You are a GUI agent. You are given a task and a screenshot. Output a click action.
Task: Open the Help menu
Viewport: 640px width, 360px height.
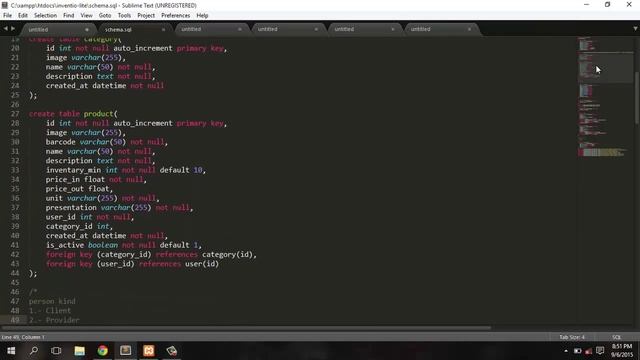point(202,16)
